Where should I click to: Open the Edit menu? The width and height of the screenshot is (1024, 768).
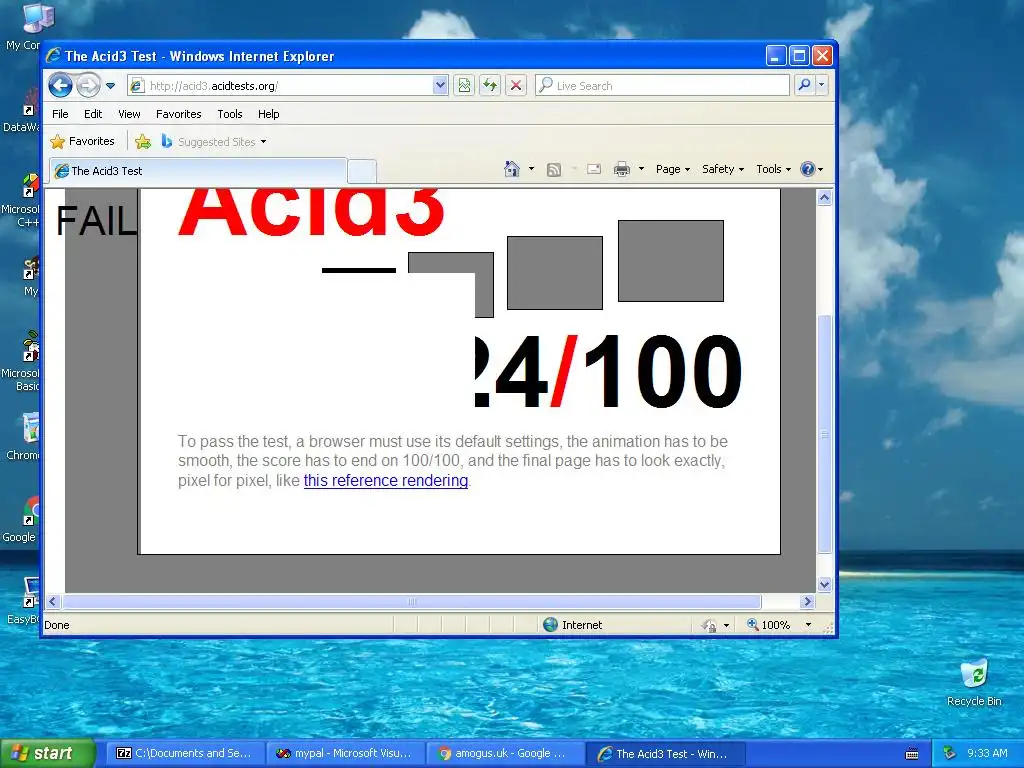(x=93, y=114)
